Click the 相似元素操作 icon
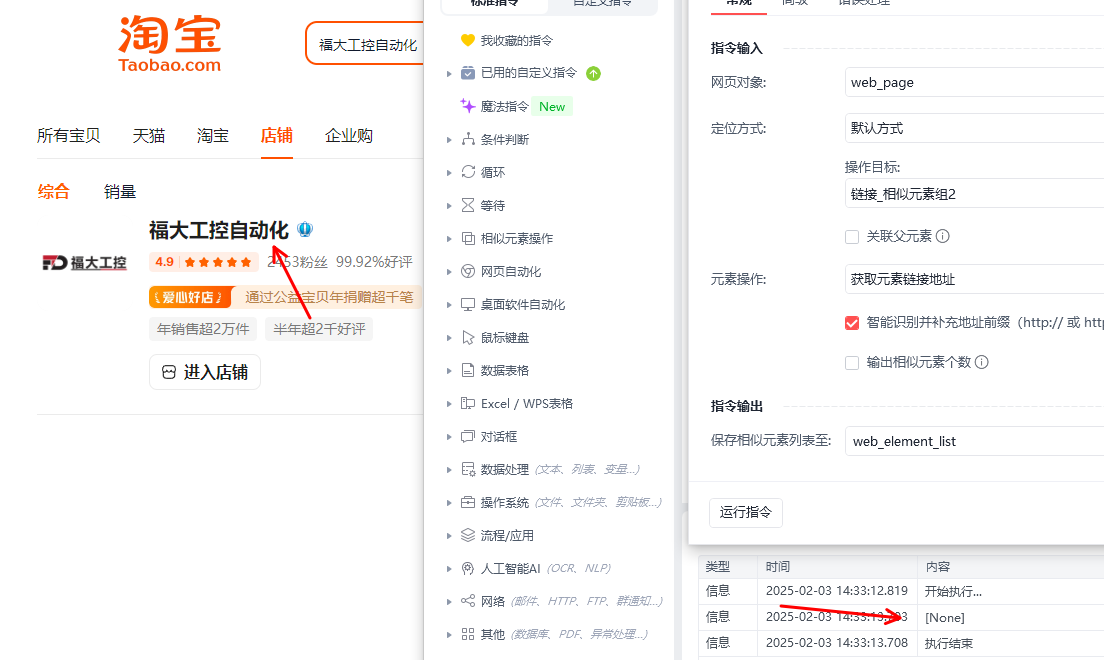 click(468, 238)
